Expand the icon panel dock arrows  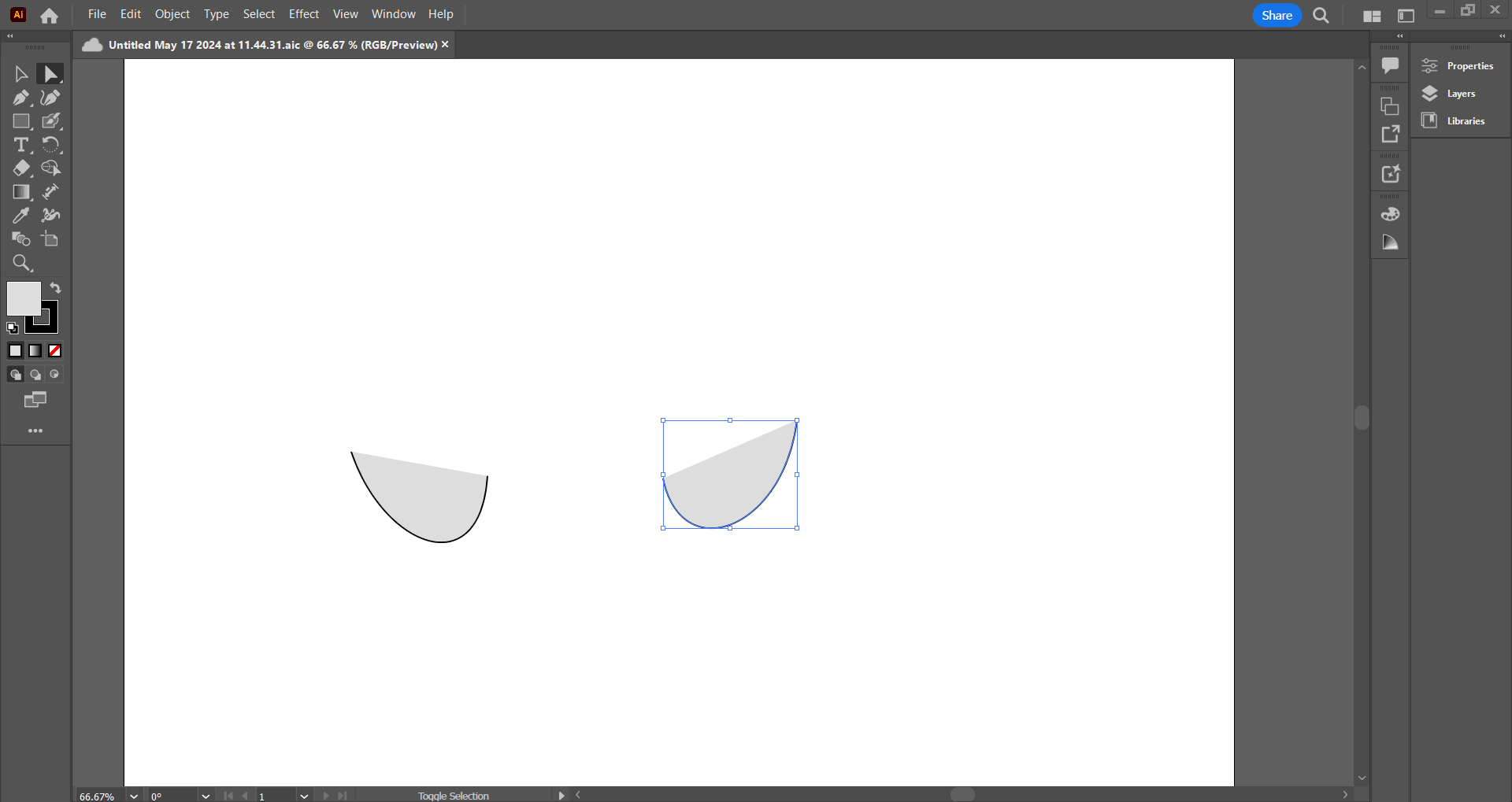point(1400,36)
